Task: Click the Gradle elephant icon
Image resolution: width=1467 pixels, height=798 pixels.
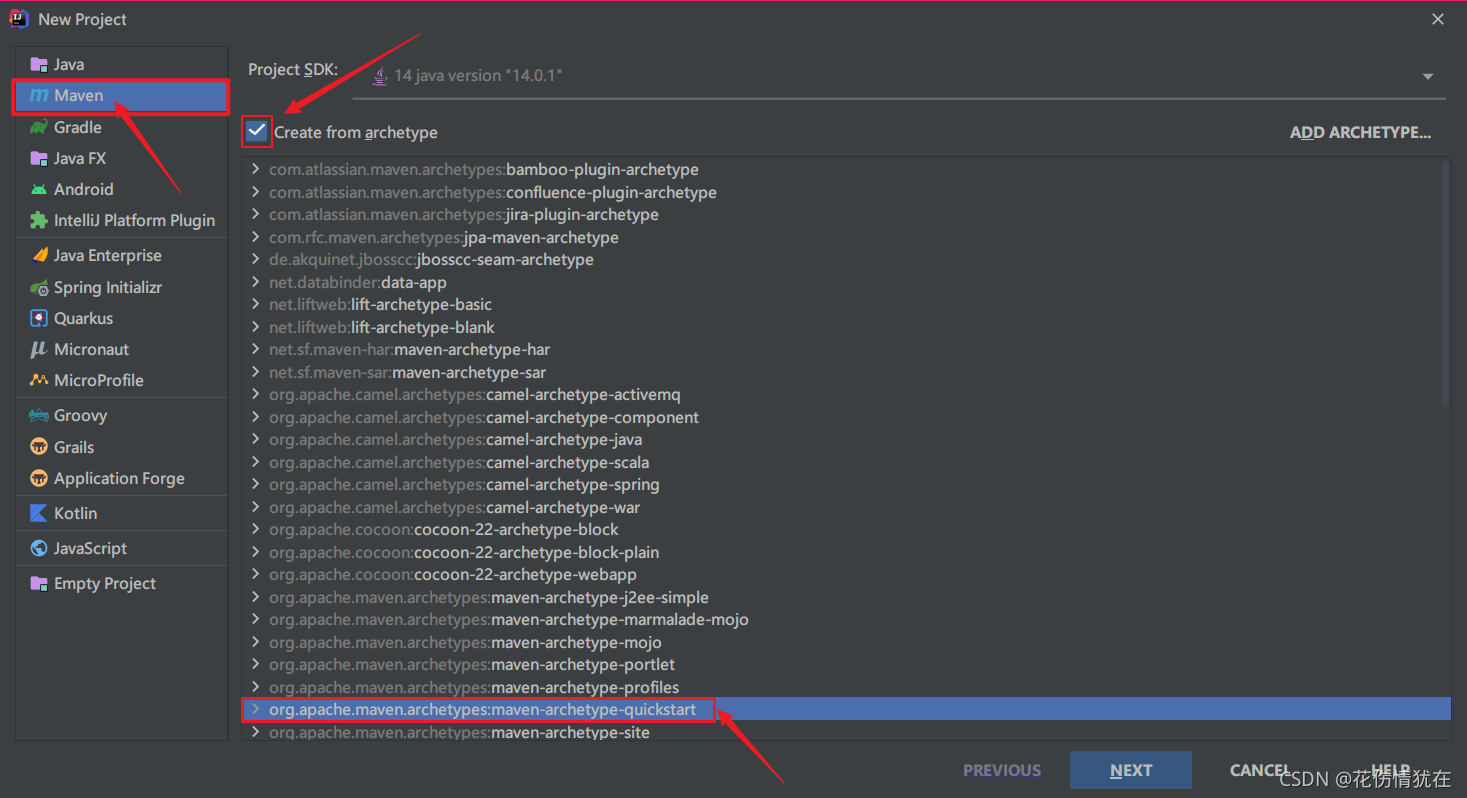Action: pos(39,127)
